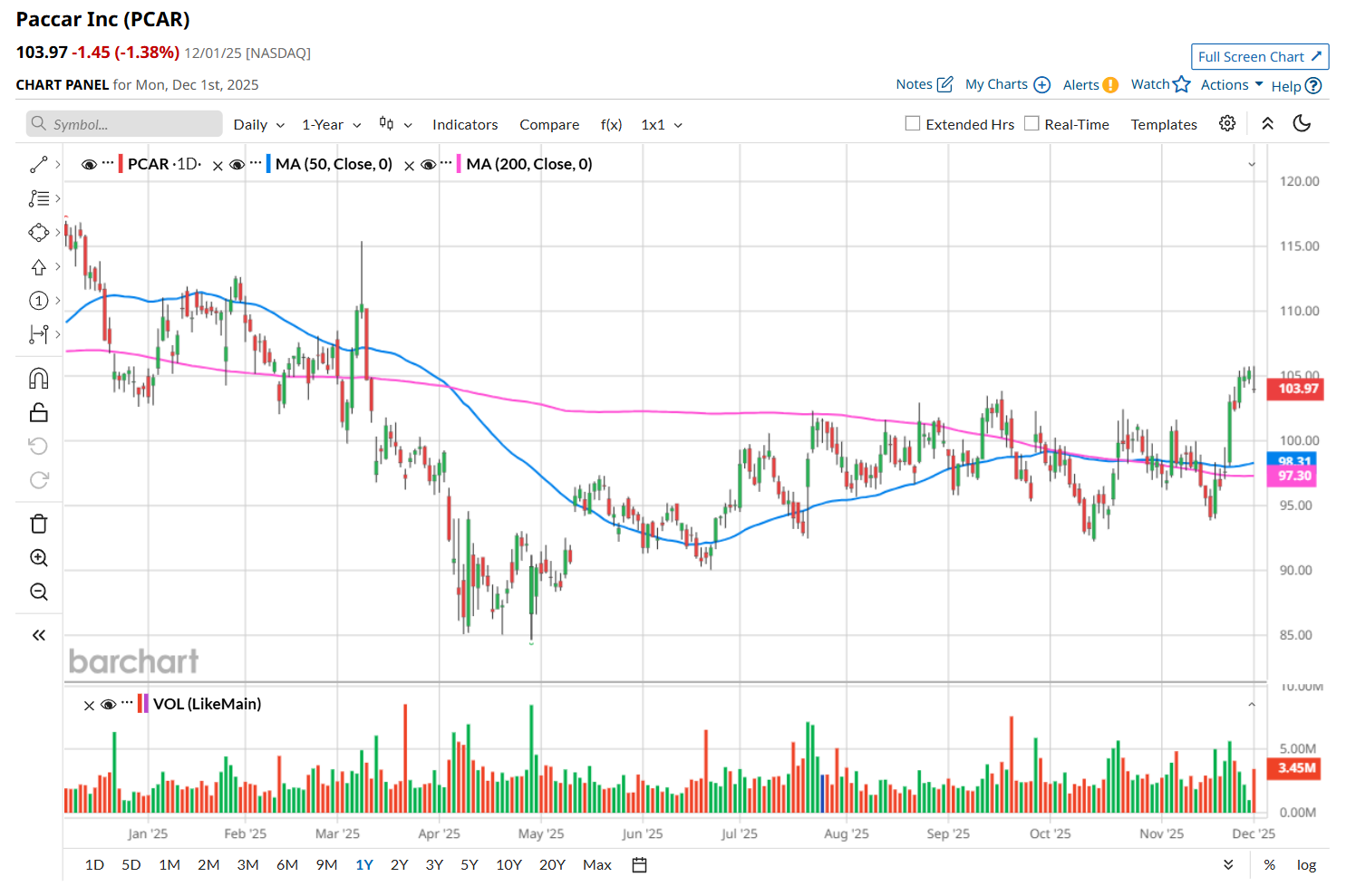Switch to dark mode moon icon
This screenshot has width=1356, height=896.
(1302, 123)
